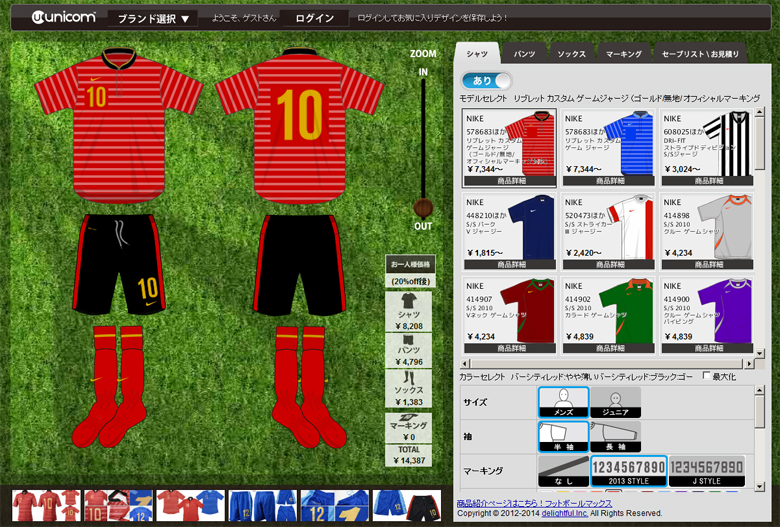Select the green NIKE 414902 shirt

(x=608, y=315)
